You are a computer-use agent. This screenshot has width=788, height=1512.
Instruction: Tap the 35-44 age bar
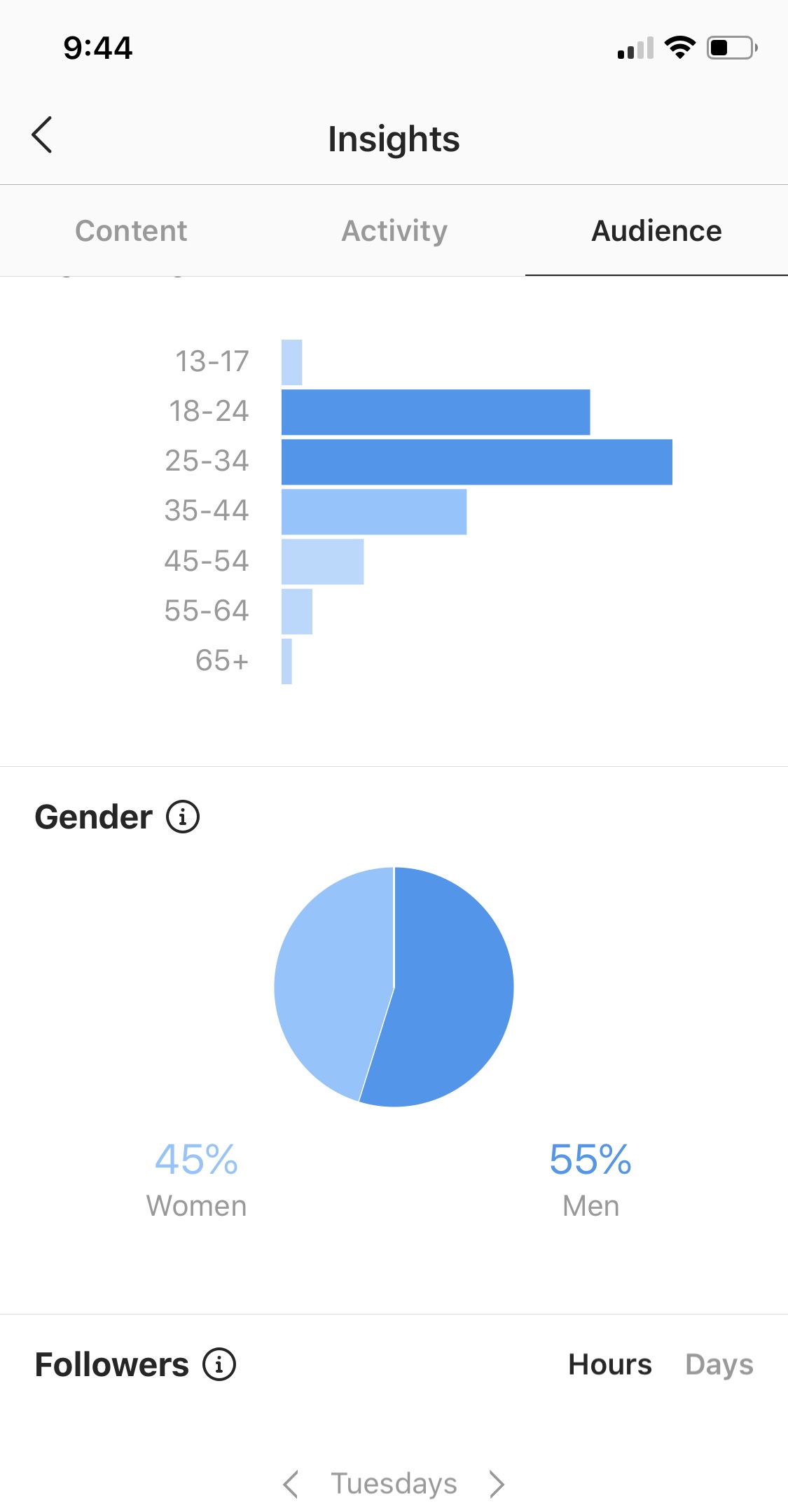point(374,512)
